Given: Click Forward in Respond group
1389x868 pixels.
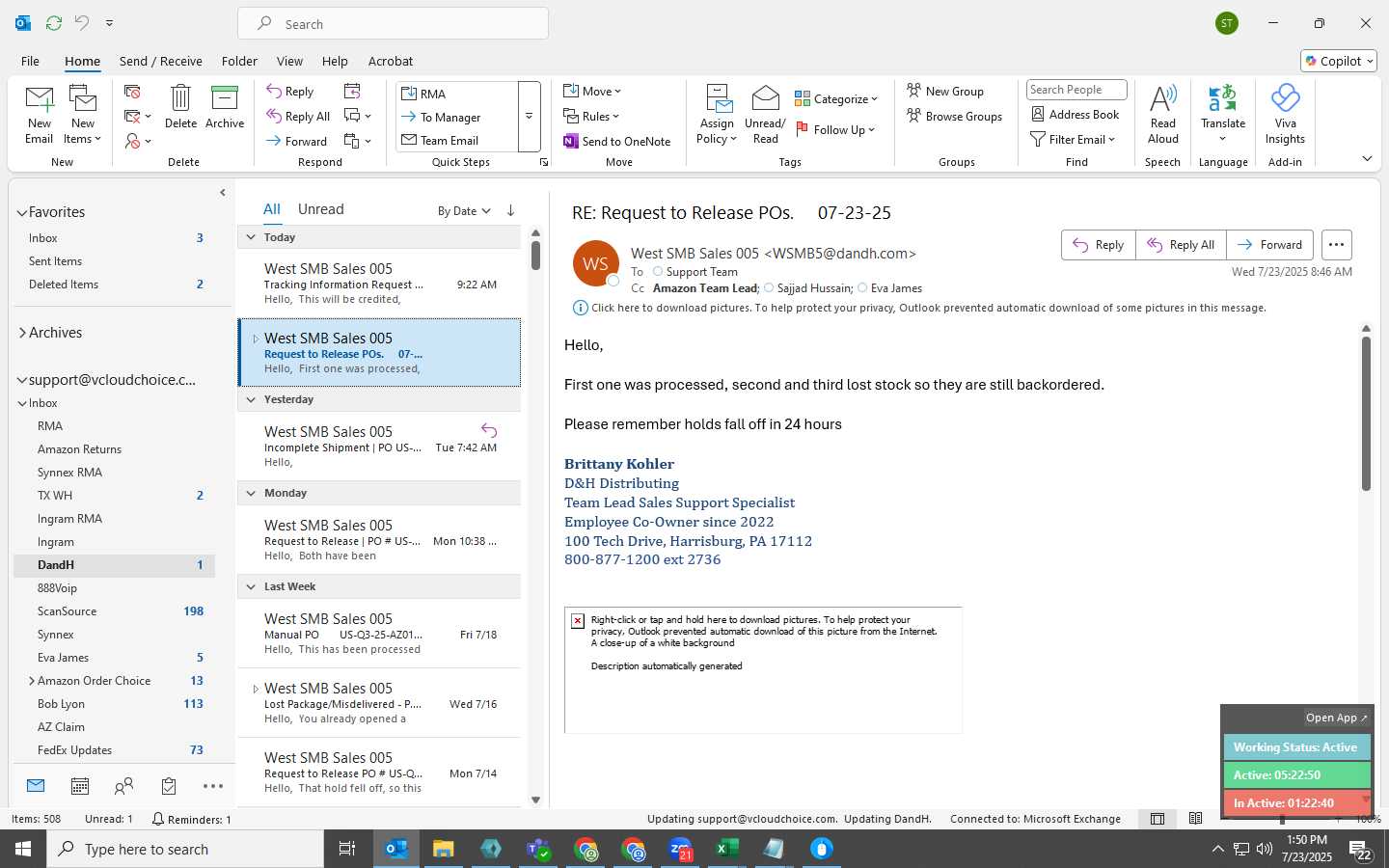Looking at the screenshot, I should click(297, 141).
